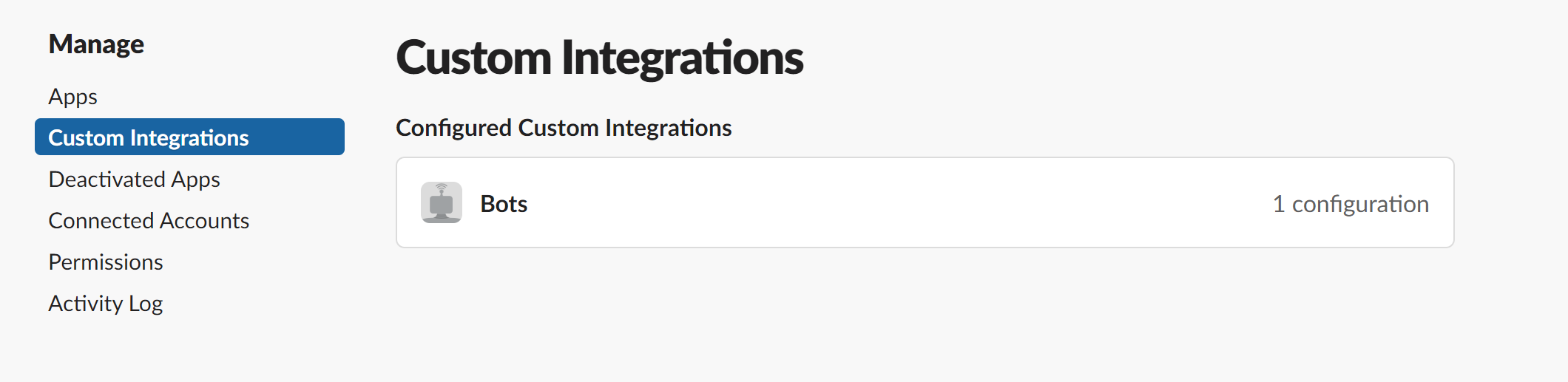Select Custom Integrations in Manage sidebar

(x=189, y=137)
